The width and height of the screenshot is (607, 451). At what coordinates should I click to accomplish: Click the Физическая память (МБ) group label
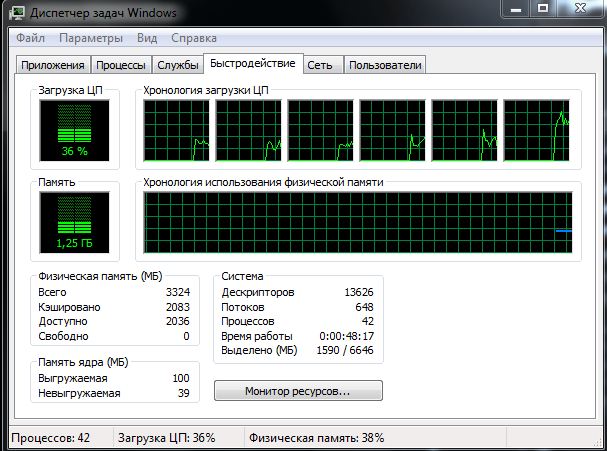100,276
